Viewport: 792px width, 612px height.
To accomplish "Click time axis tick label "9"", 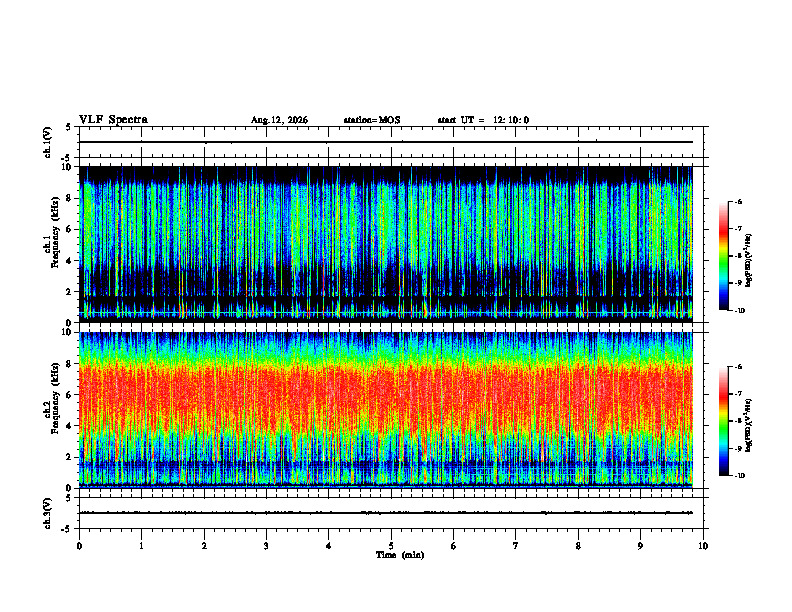I will 640,546.
